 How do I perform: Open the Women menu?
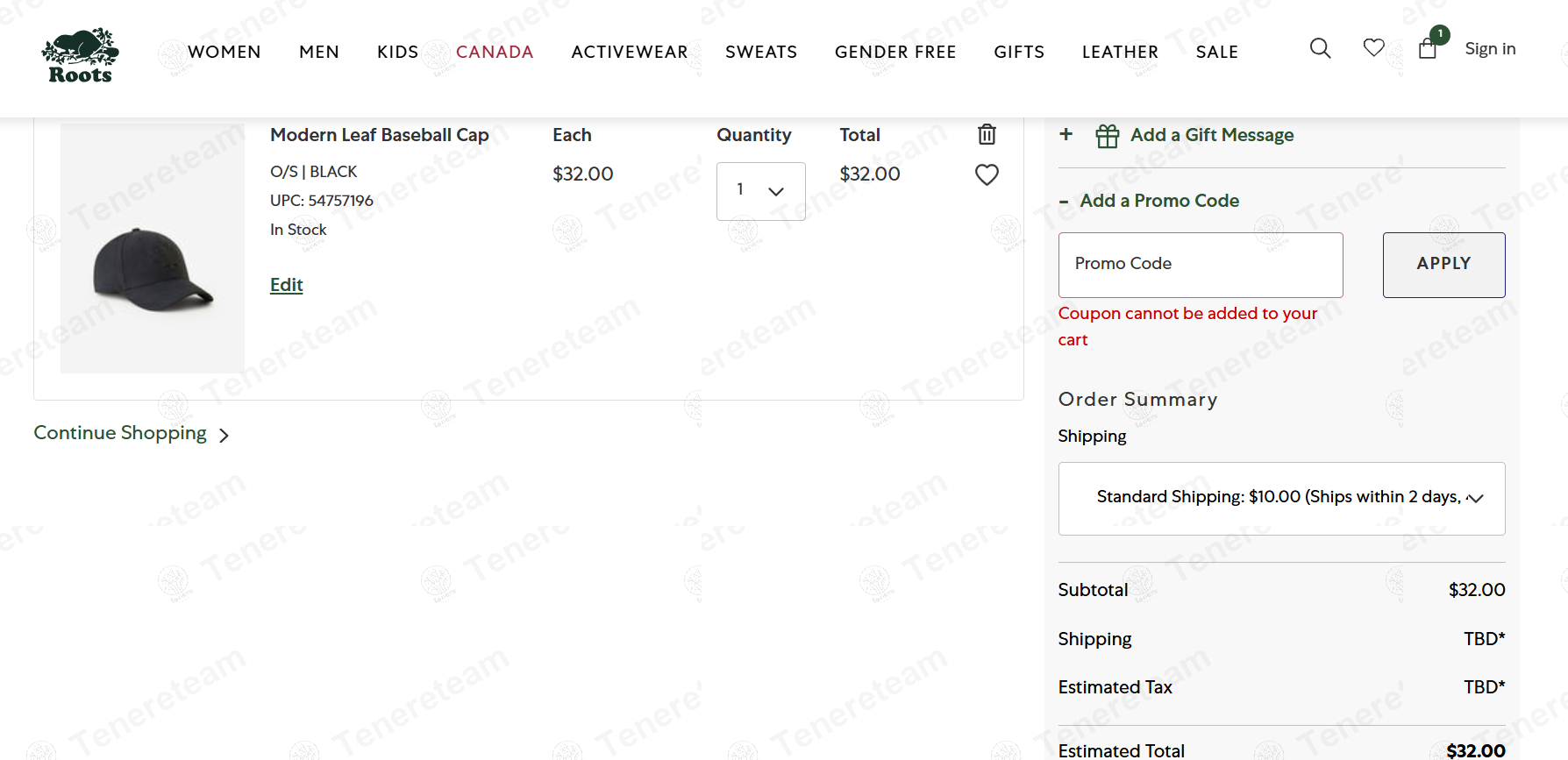(x=224, y=52)
